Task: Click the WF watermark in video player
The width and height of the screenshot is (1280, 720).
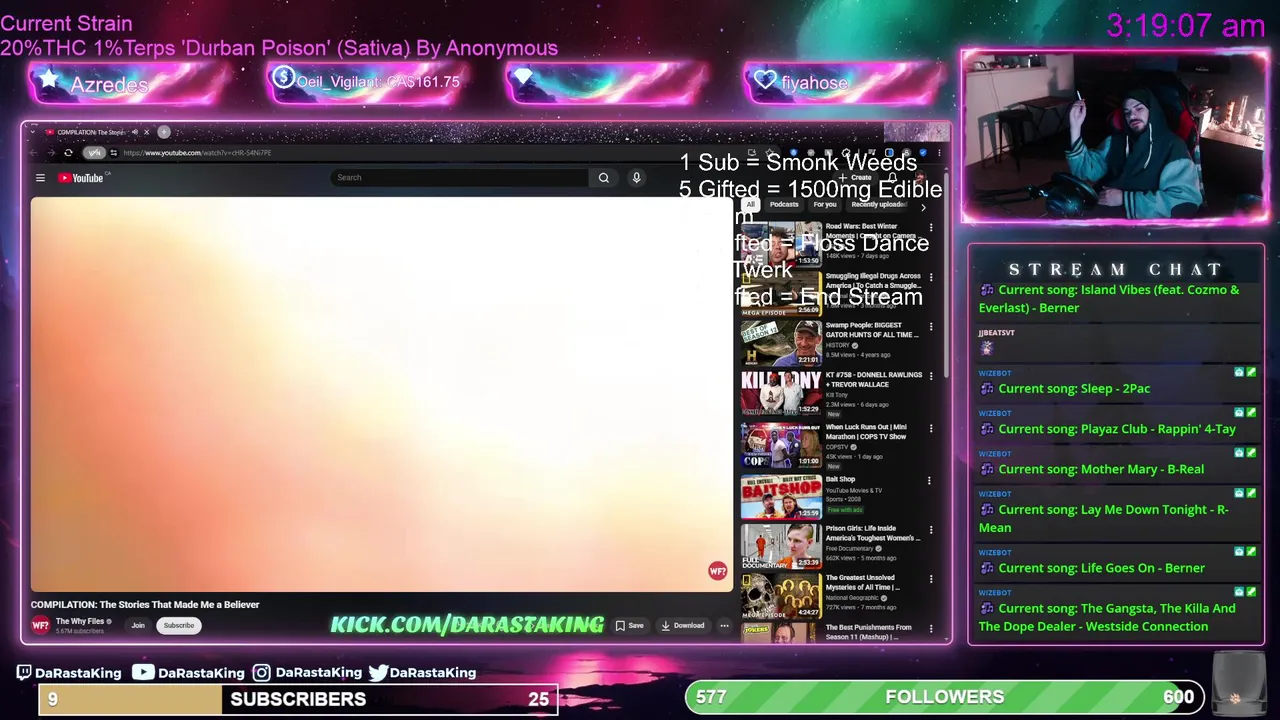Action: point(717,571)
